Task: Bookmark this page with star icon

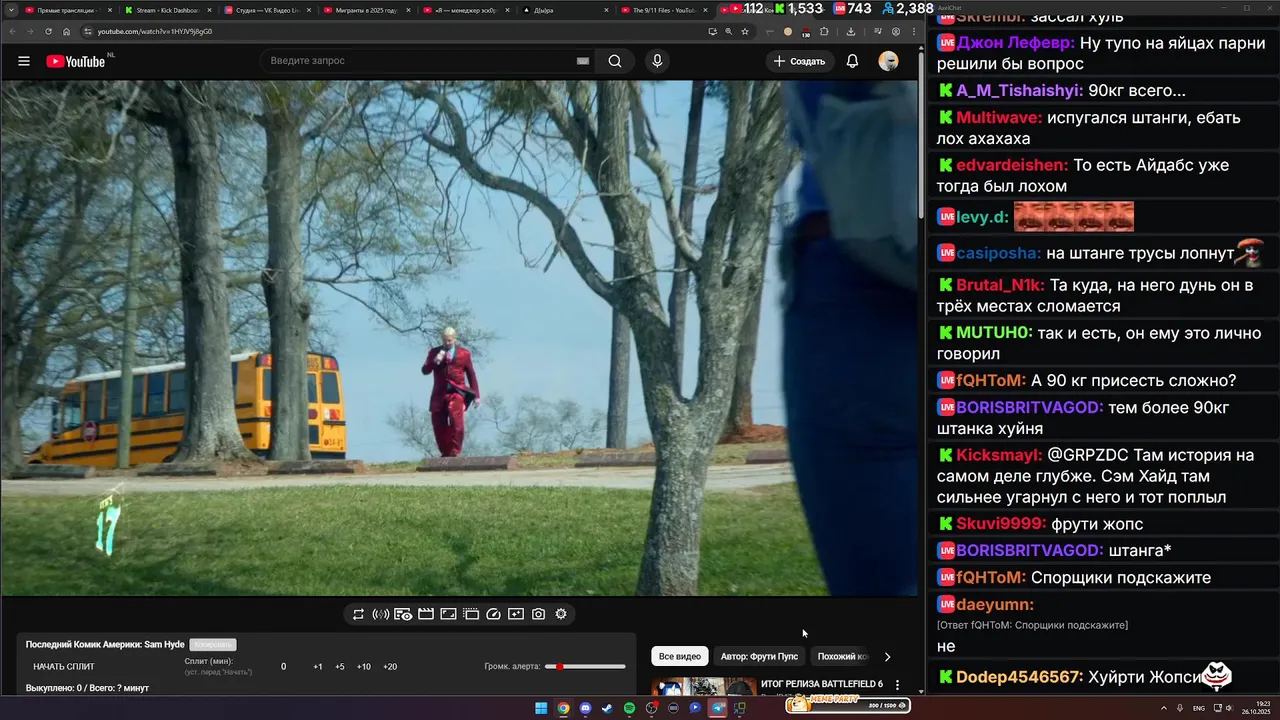Action: coord(745,31)
